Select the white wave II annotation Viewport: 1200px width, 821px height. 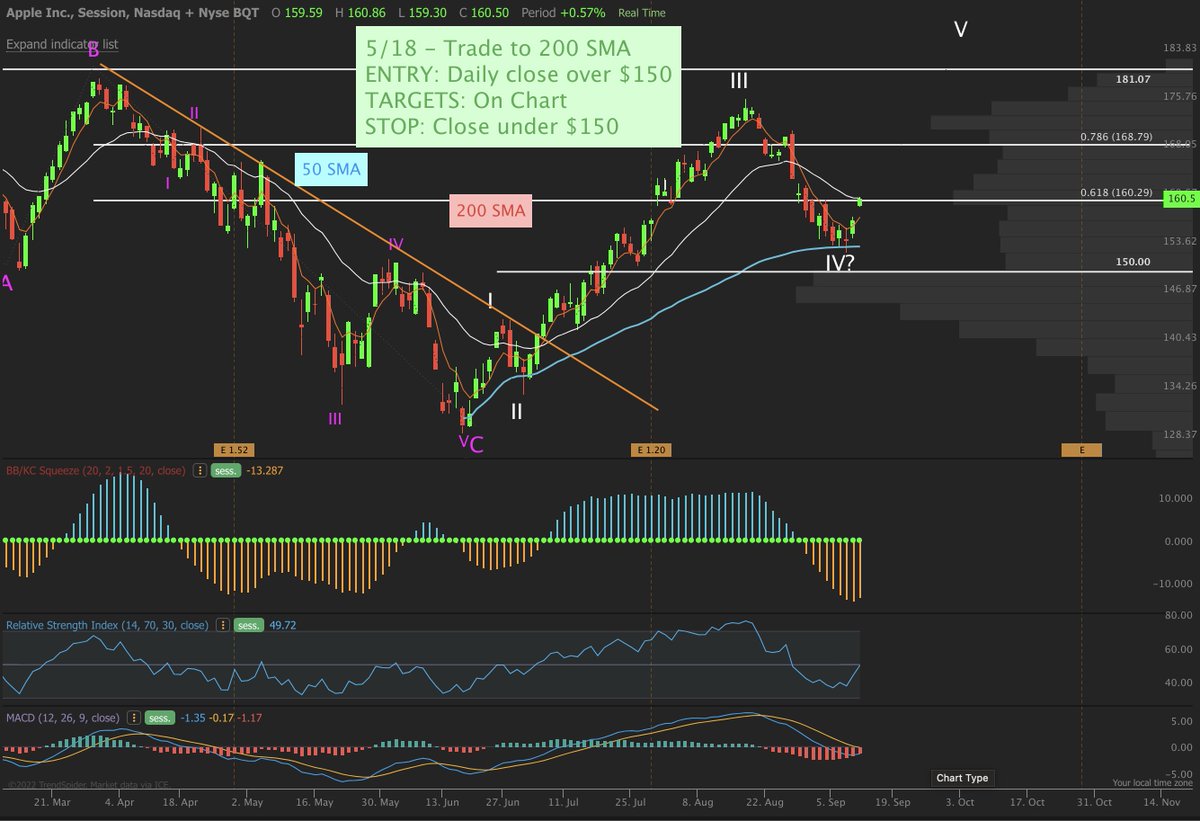(x=516, y=410)
